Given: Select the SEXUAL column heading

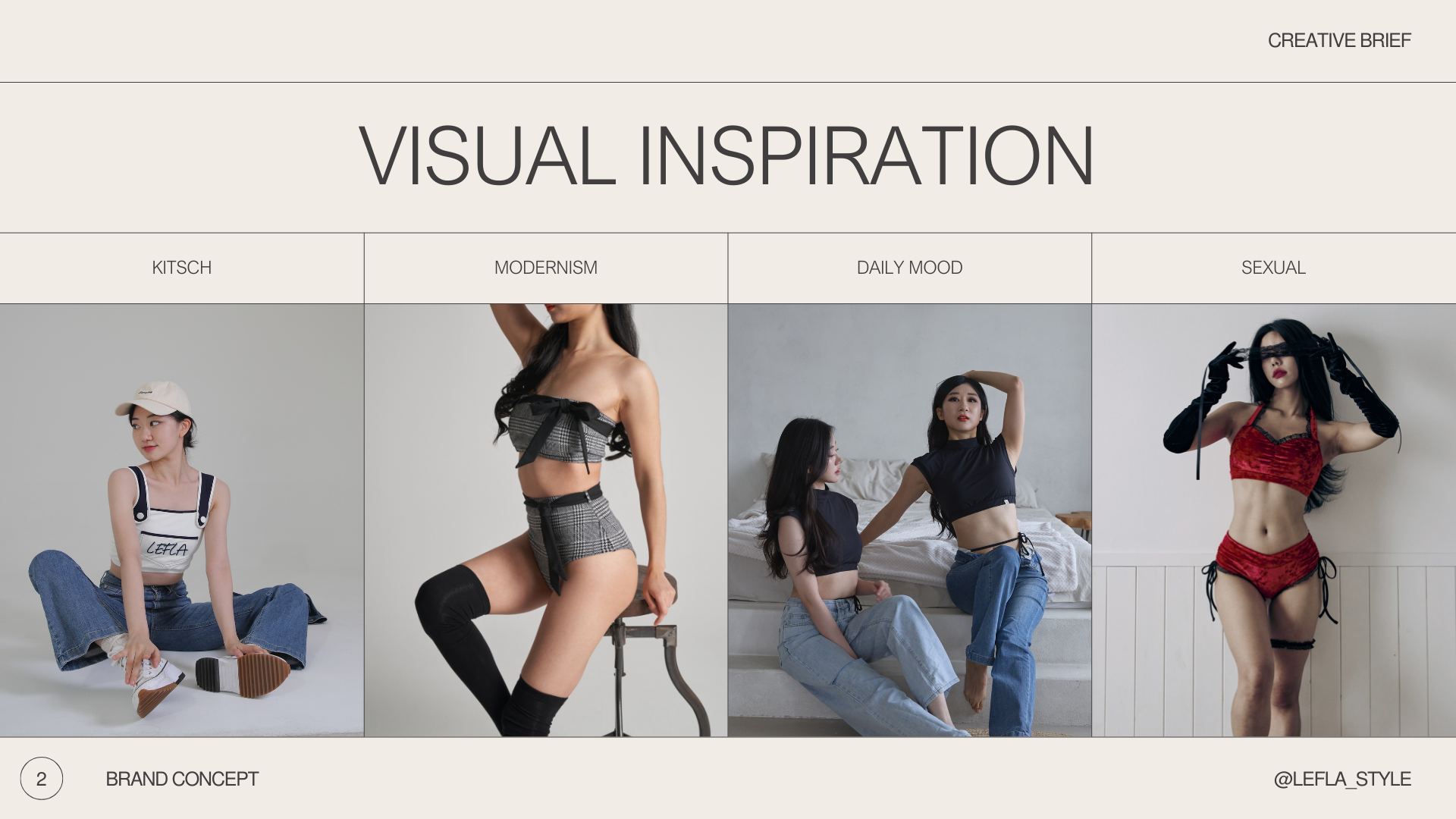Looking at the screenshot, I should tap(1273, 268).
